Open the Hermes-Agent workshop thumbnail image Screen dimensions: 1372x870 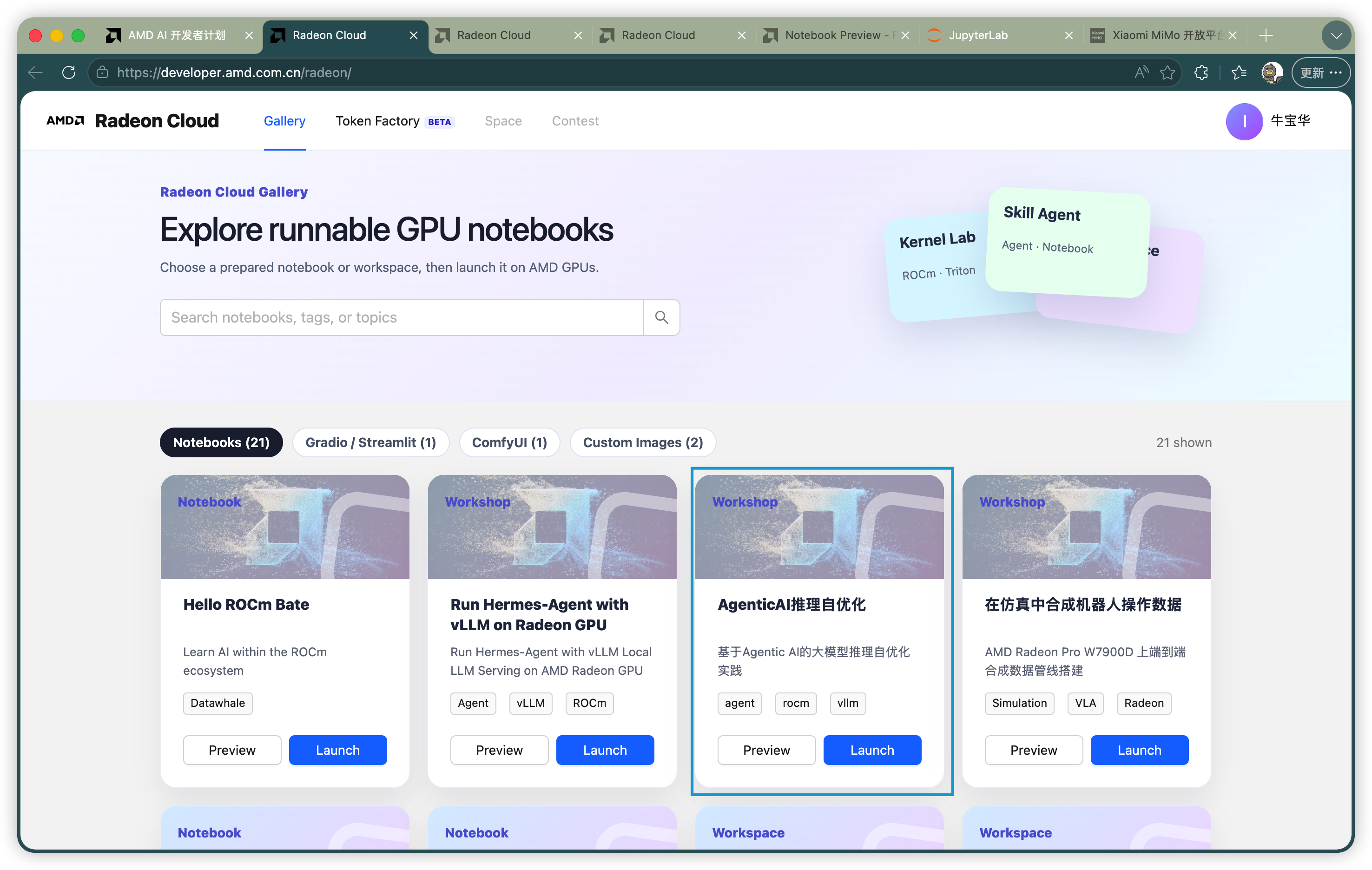[x=552, y=527]
